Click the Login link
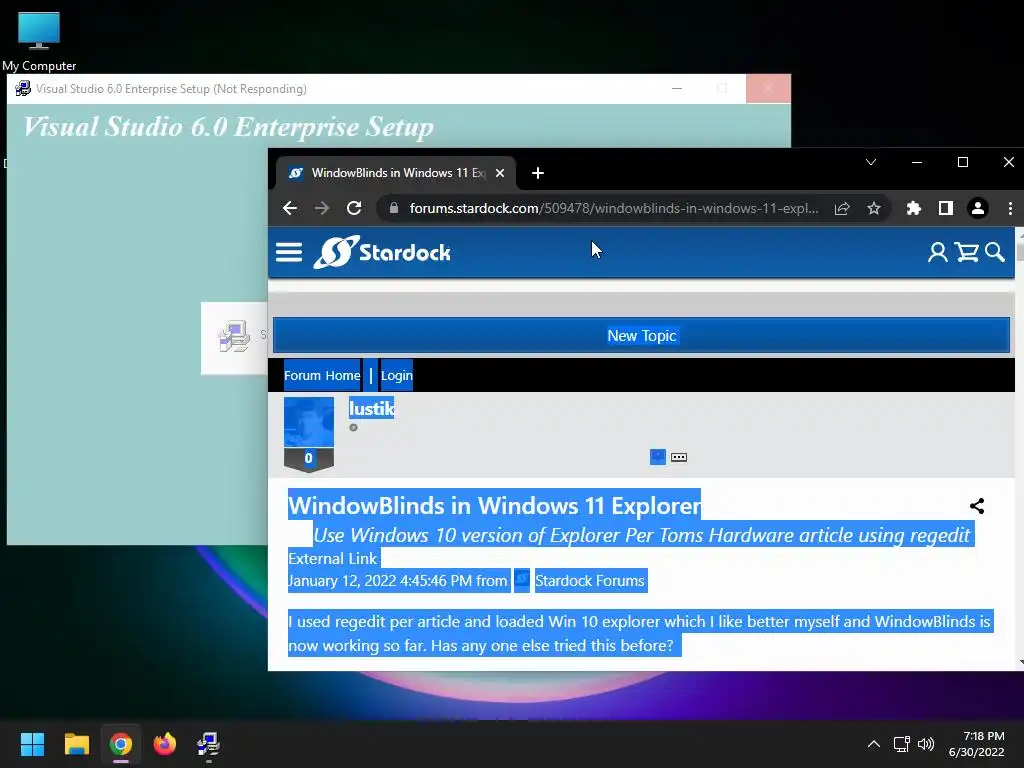 click(x=396, y=376)
